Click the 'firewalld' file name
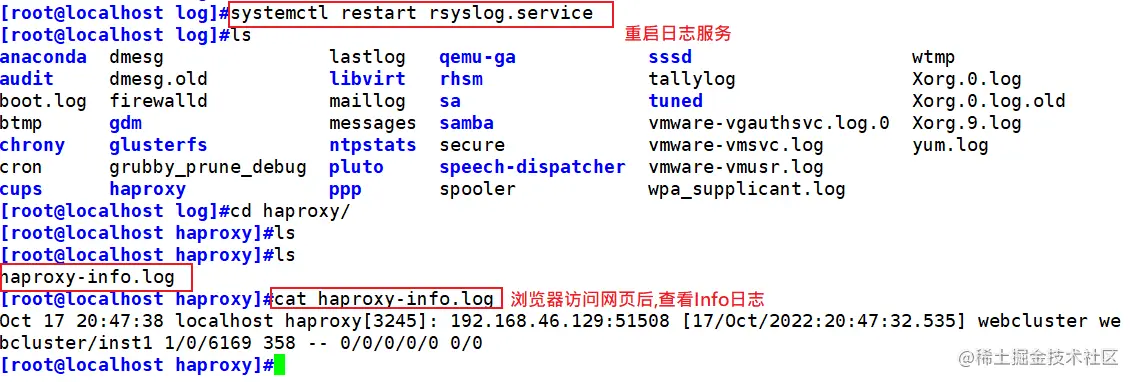This screenshot has width=1133, height=382. click(158, 101)
